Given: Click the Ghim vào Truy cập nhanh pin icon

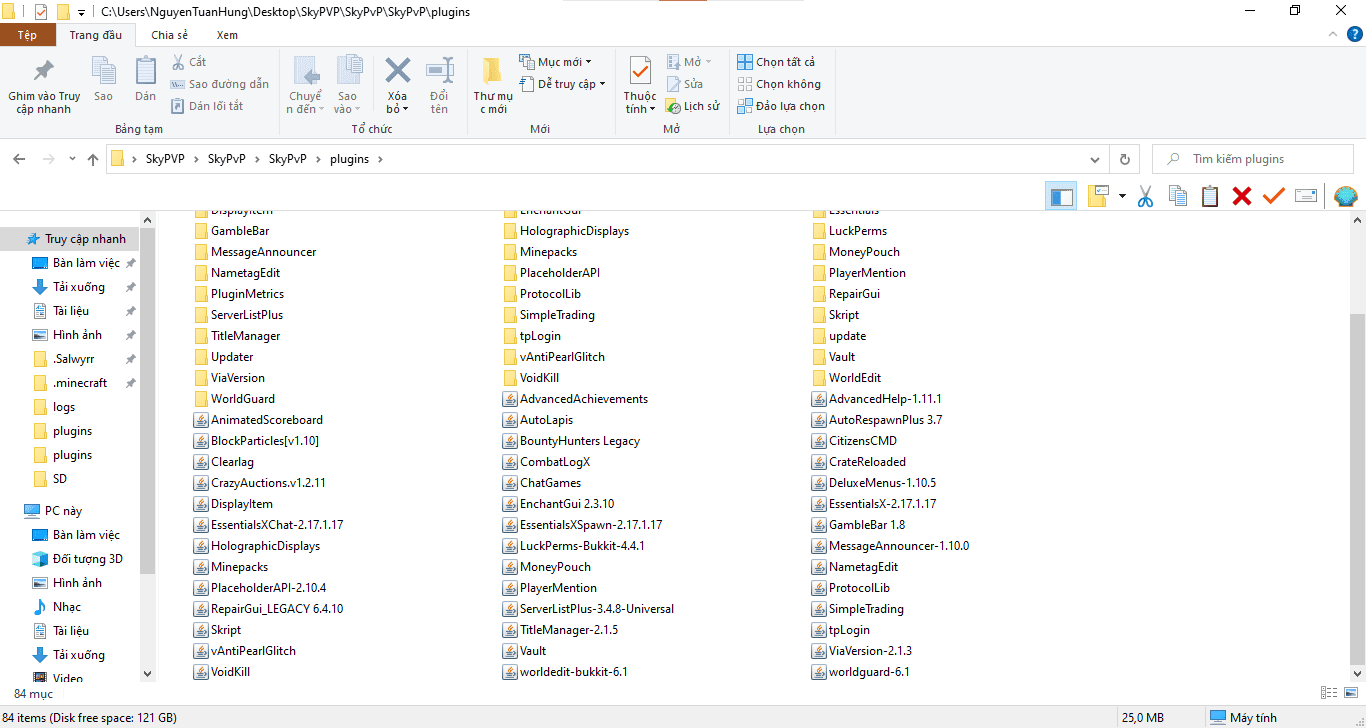Looking at the screenshot, I should coord(44,70).
